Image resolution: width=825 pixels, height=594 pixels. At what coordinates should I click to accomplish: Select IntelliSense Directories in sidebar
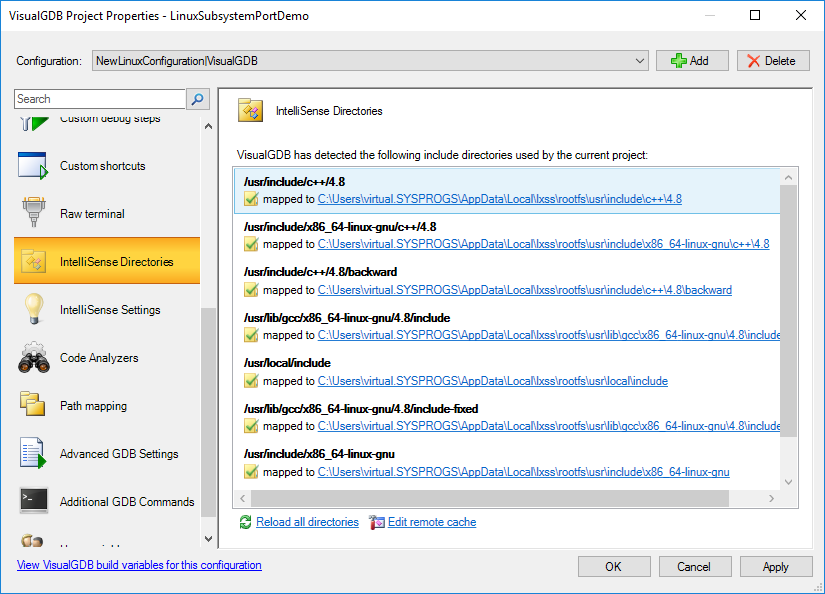click(107, 261)
